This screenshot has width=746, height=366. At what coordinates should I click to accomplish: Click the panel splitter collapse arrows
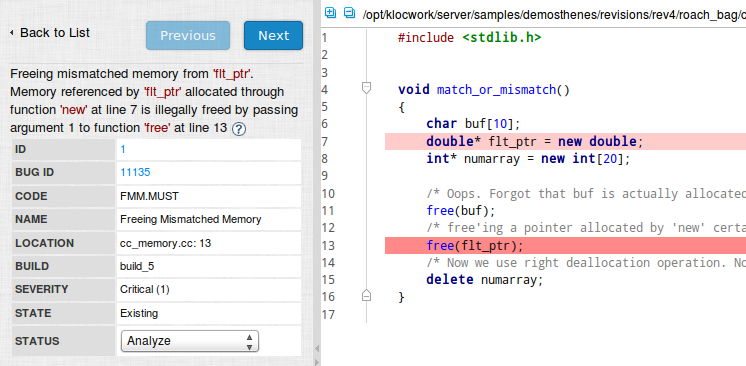tap(317, 356)
